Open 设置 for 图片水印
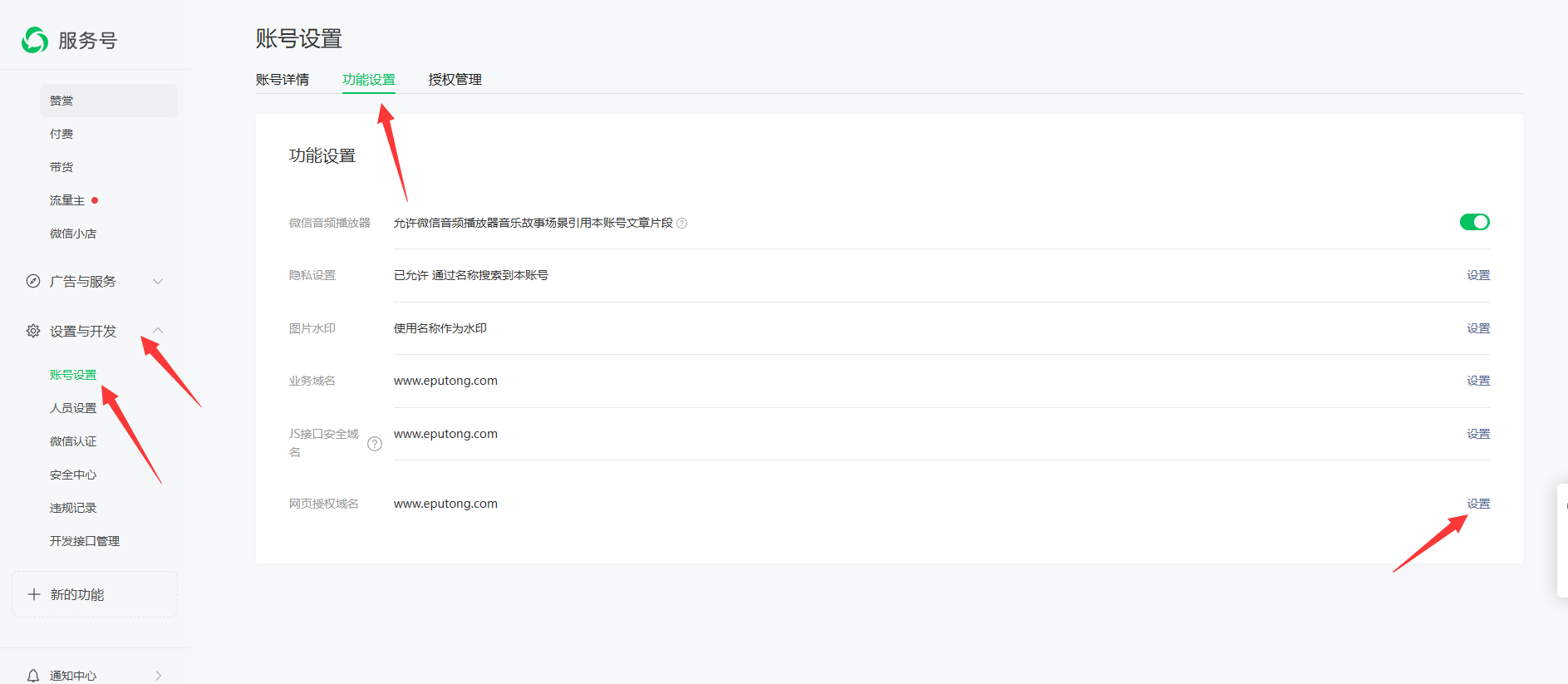The height and width of the screenshot is (684, 1568). pos(1477,328)
